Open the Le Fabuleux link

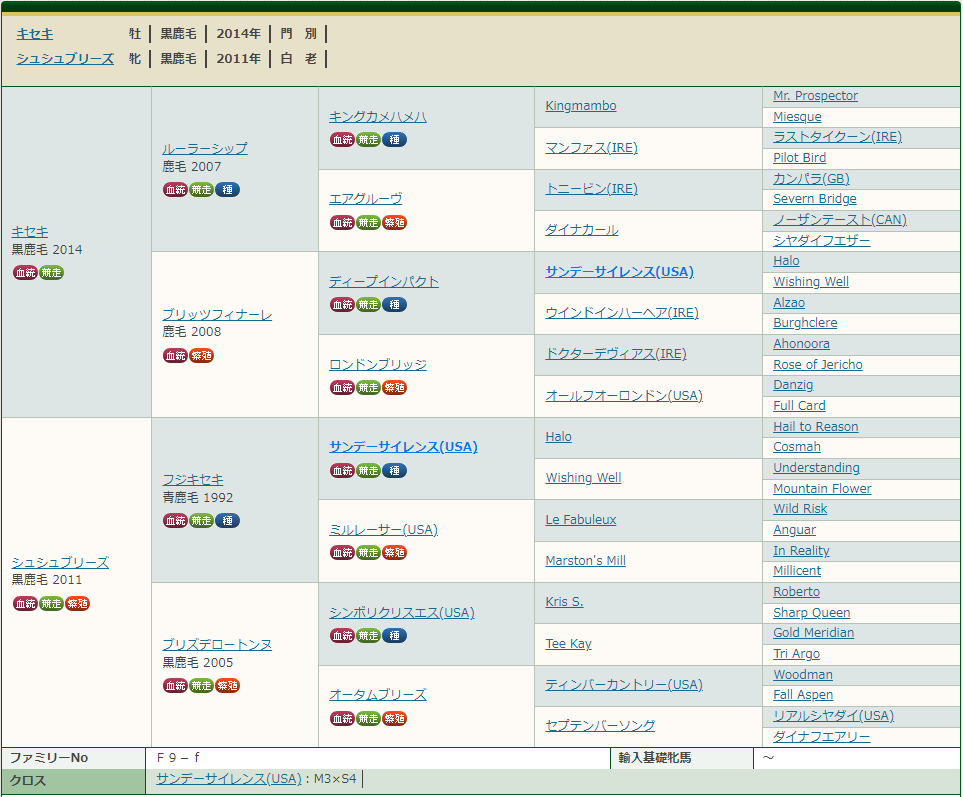(x=581, y=519)
